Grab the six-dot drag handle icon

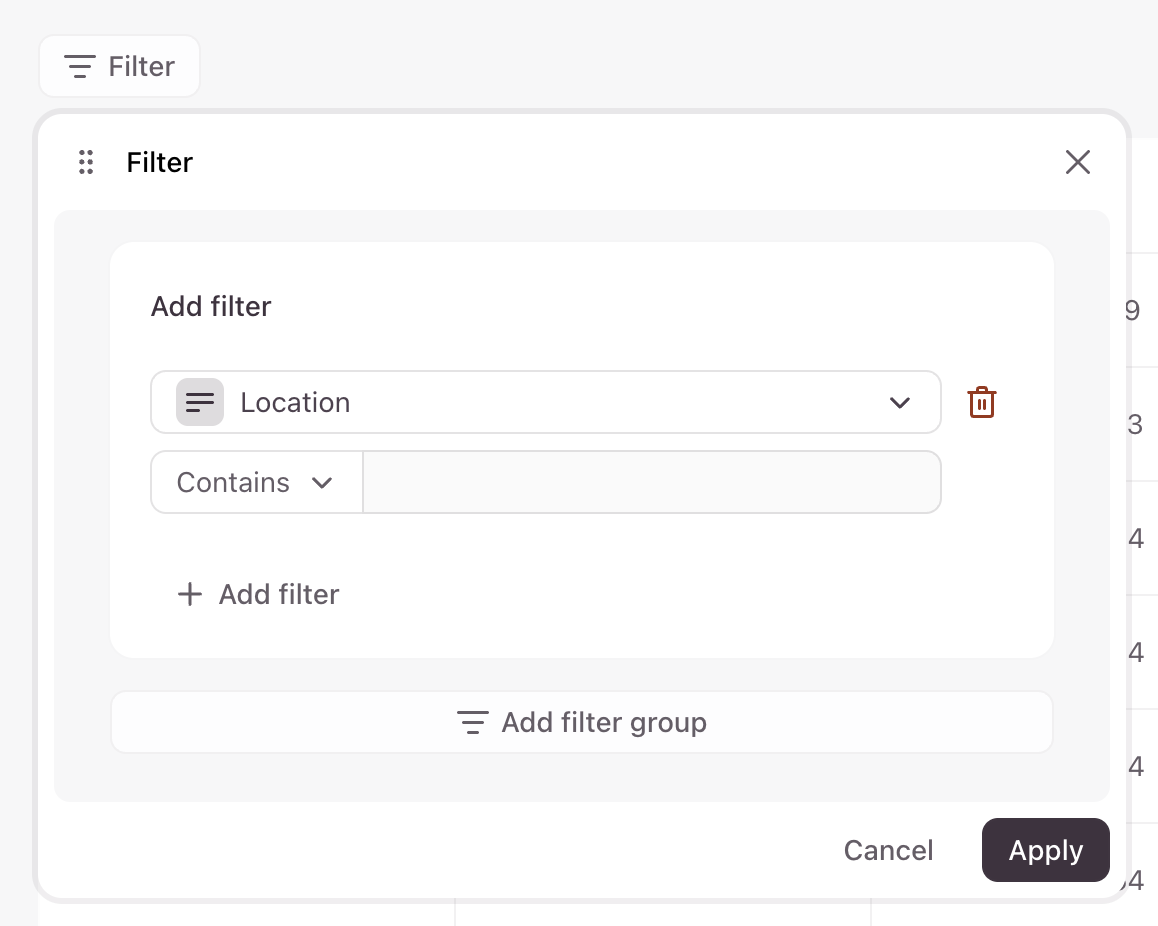click(86, 162)
